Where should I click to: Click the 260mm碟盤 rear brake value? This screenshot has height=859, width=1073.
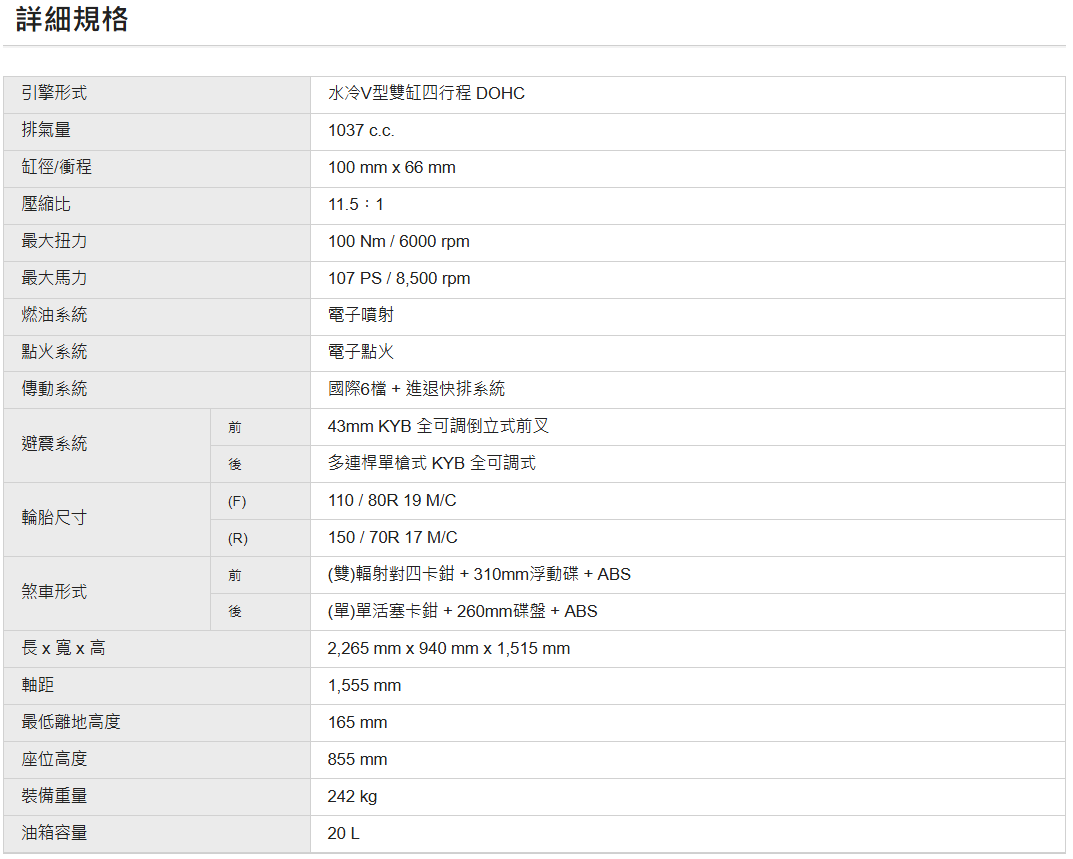coord(462,611)
